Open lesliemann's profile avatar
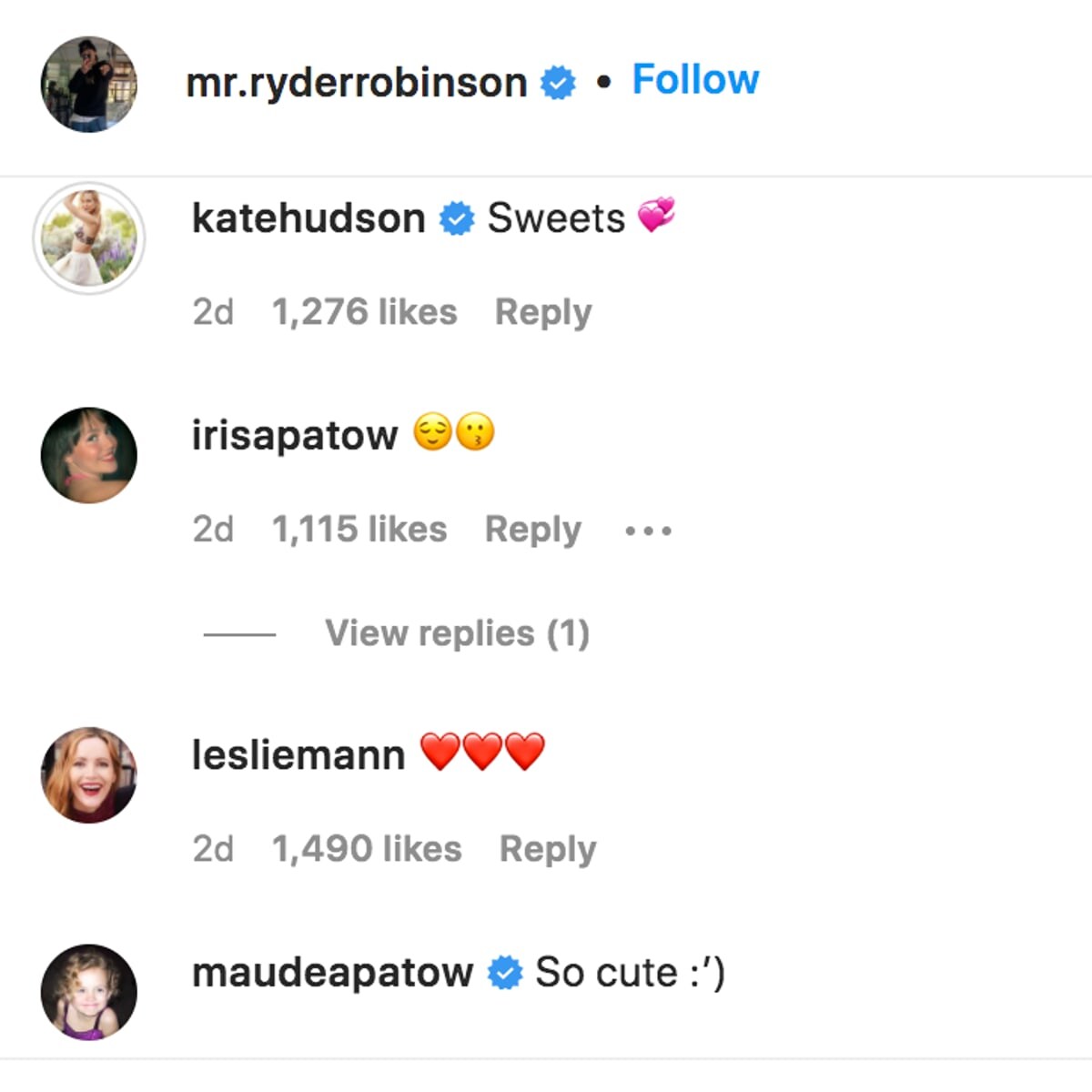 88,775
